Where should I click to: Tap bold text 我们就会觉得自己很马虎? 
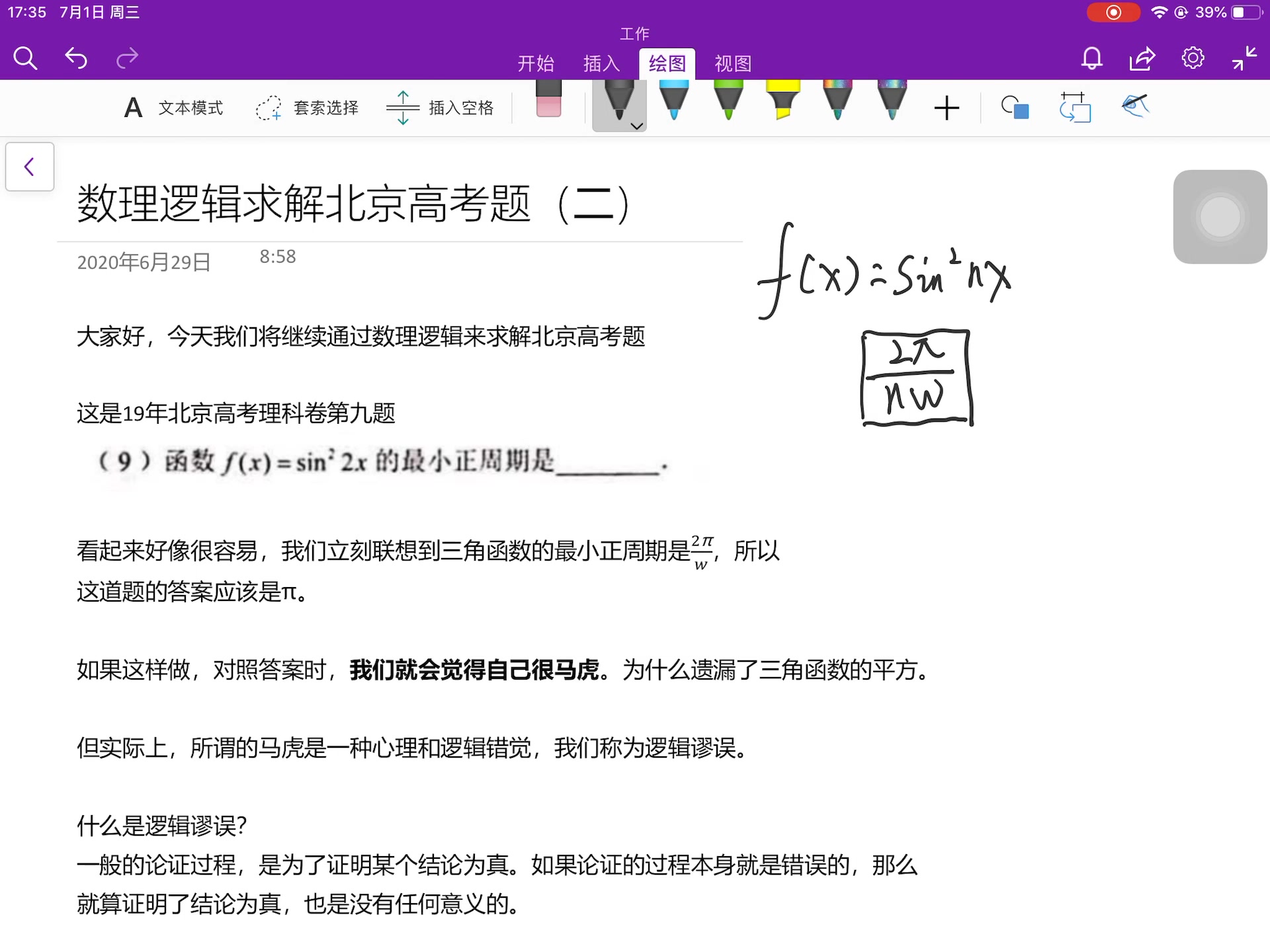(474, 670)
